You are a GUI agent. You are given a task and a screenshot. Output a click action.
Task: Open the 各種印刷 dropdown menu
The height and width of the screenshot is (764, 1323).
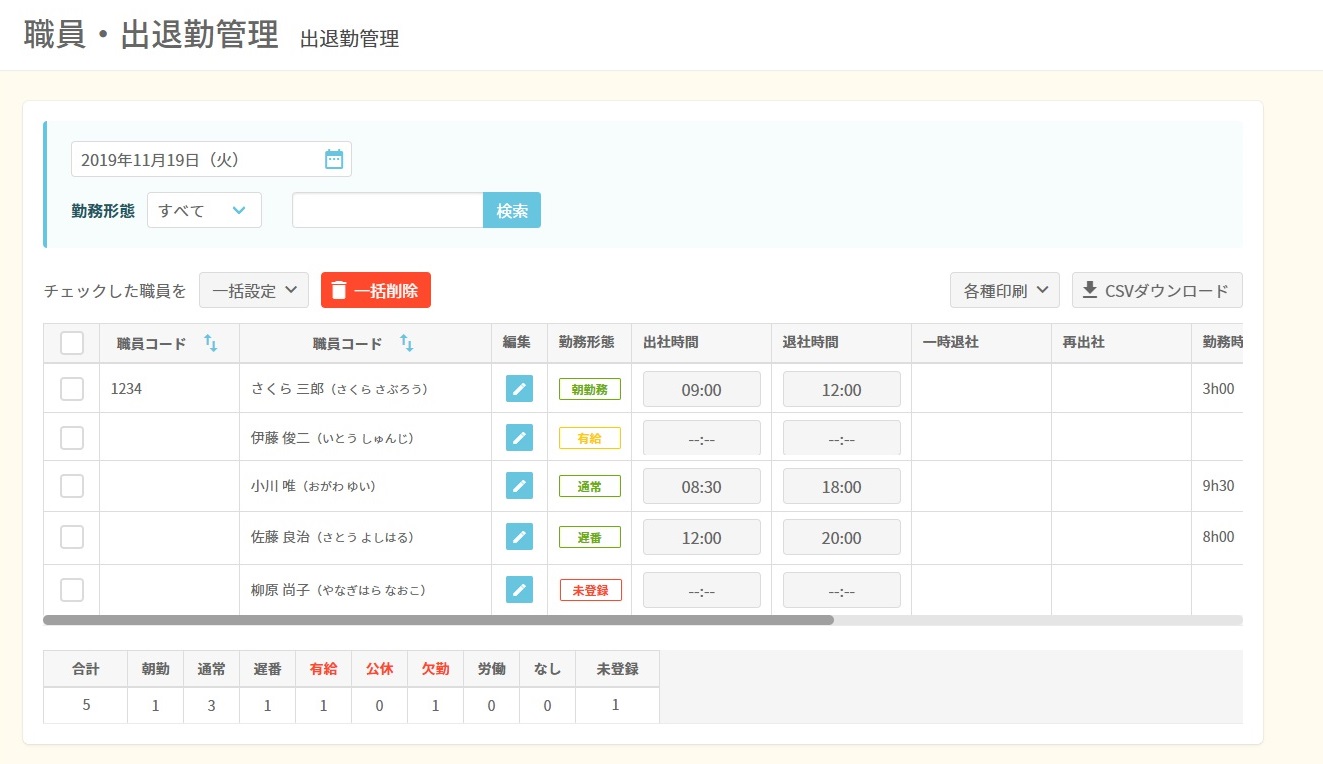click(x=1005, y=290)
